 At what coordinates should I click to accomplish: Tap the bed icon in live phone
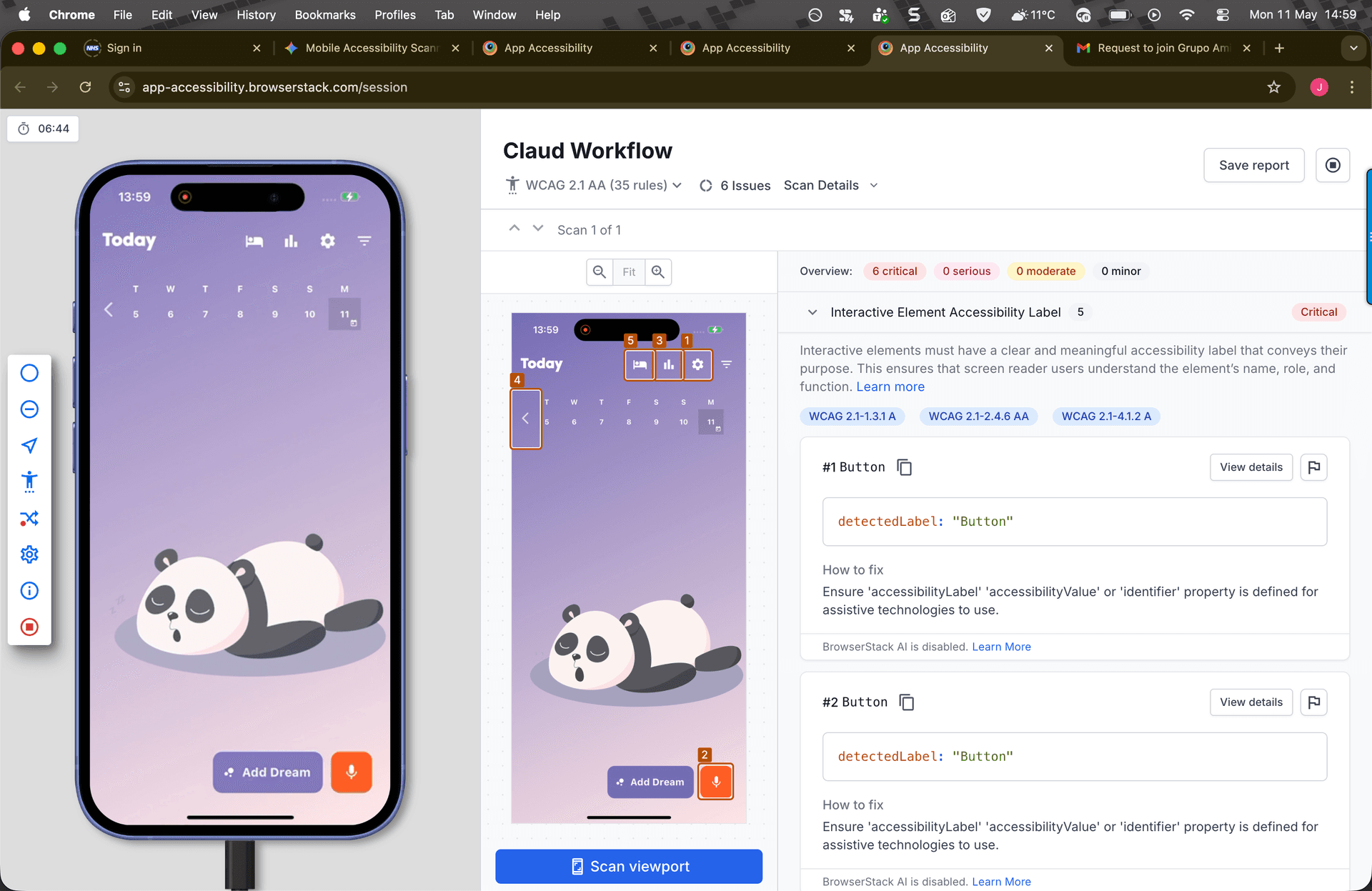[254, 241]
